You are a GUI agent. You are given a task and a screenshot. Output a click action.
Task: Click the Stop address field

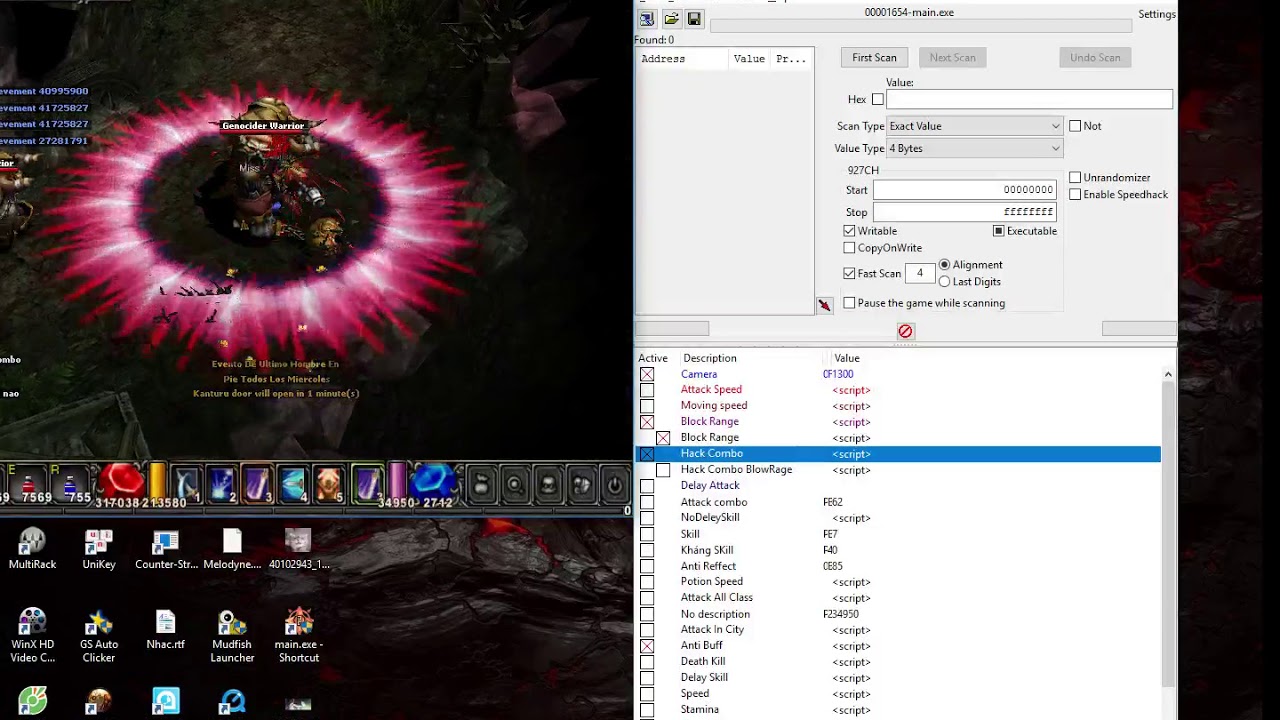tap(964, 212)
